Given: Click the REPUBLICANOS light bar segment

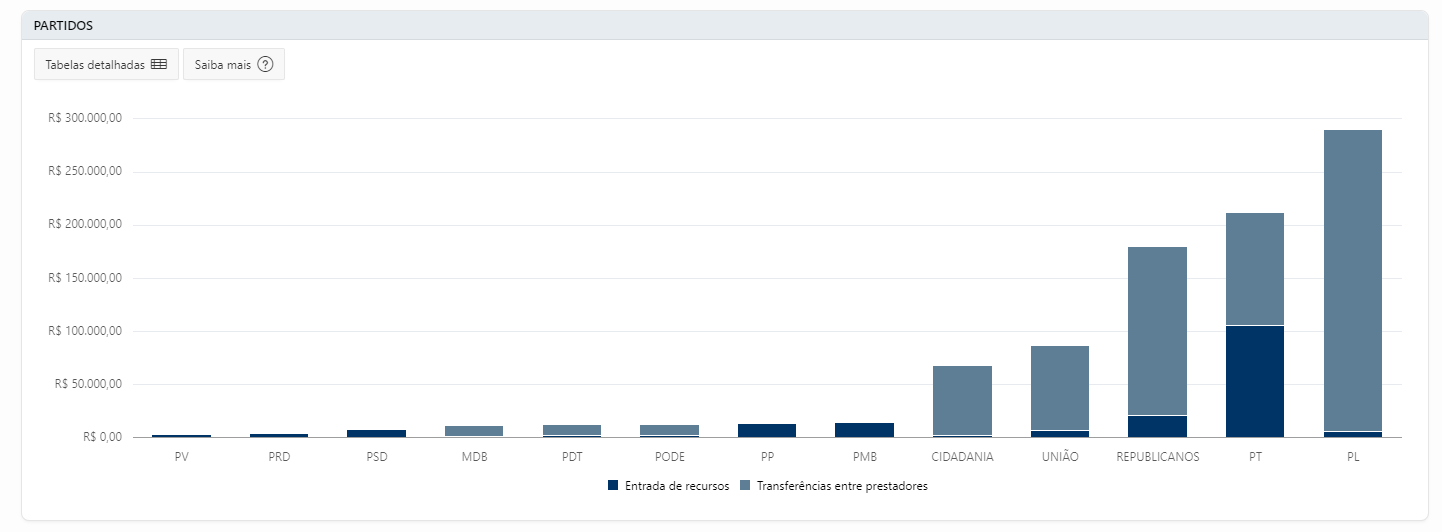Looking at the screenshot, I should coord(1158,331).
